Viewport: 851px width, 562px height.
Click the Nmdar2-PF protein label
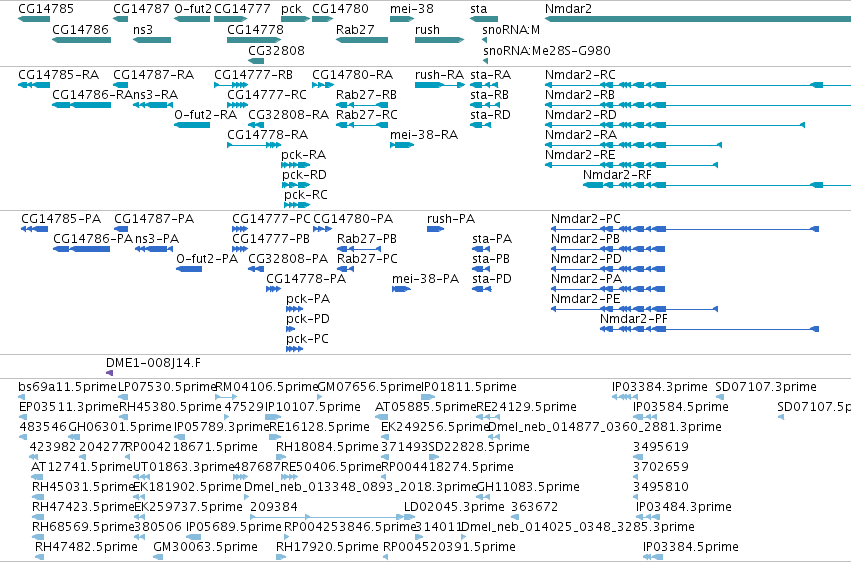pyautogui.click(x=633, y=320)
